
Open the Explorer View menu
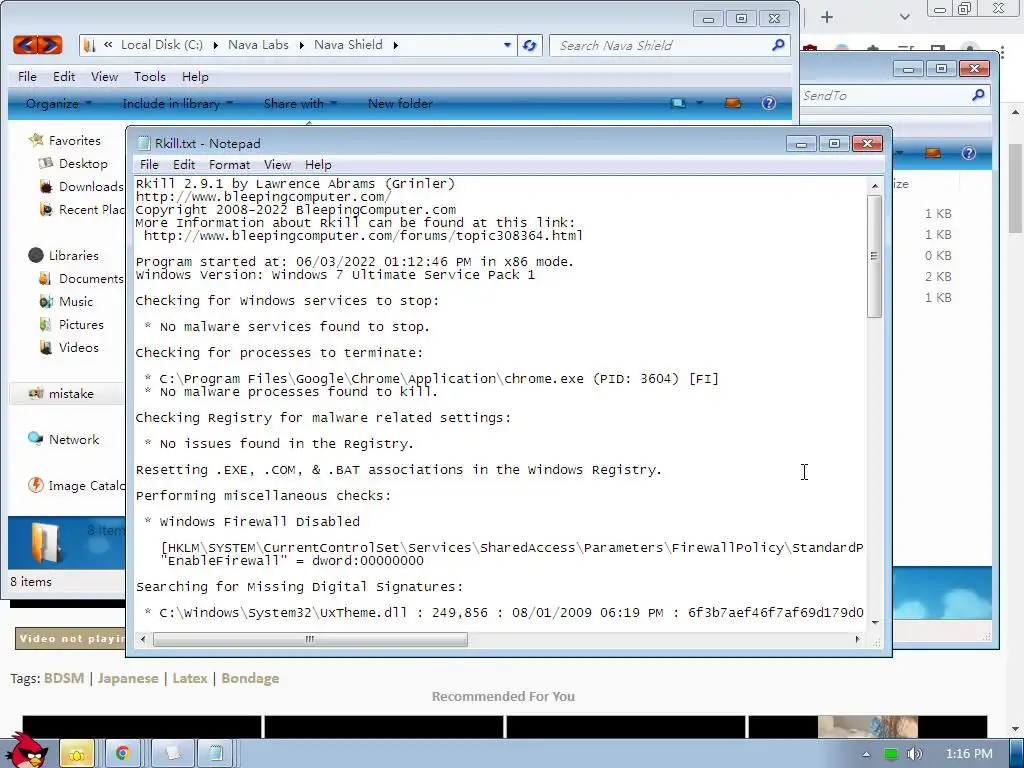[104, 76]
